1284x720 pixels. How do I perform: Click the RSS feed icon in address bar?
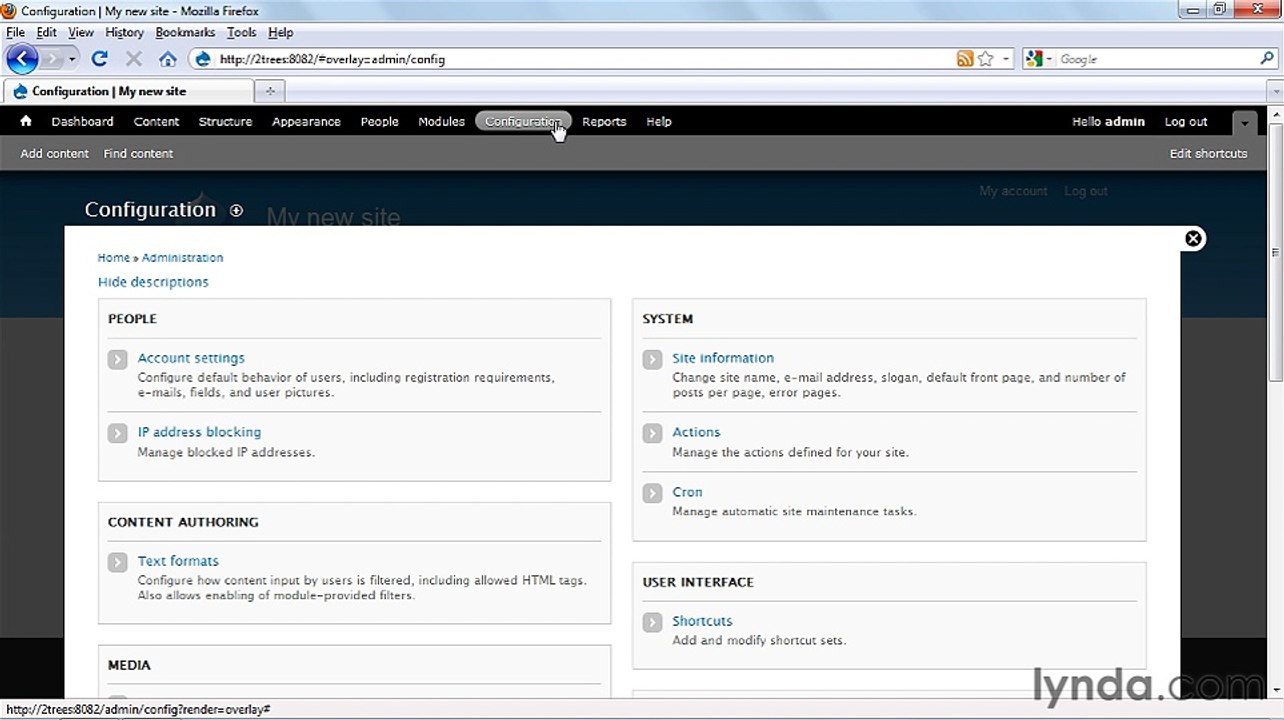coord(965,59)
